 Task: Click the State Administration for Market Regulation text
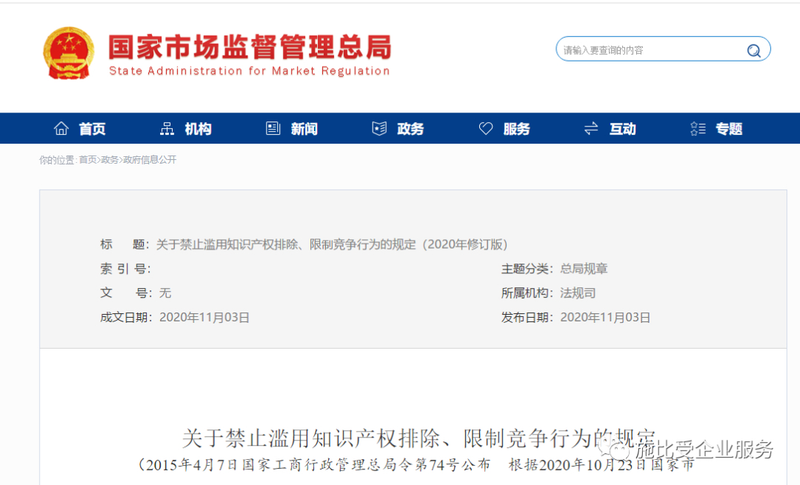tap(249, 71)
